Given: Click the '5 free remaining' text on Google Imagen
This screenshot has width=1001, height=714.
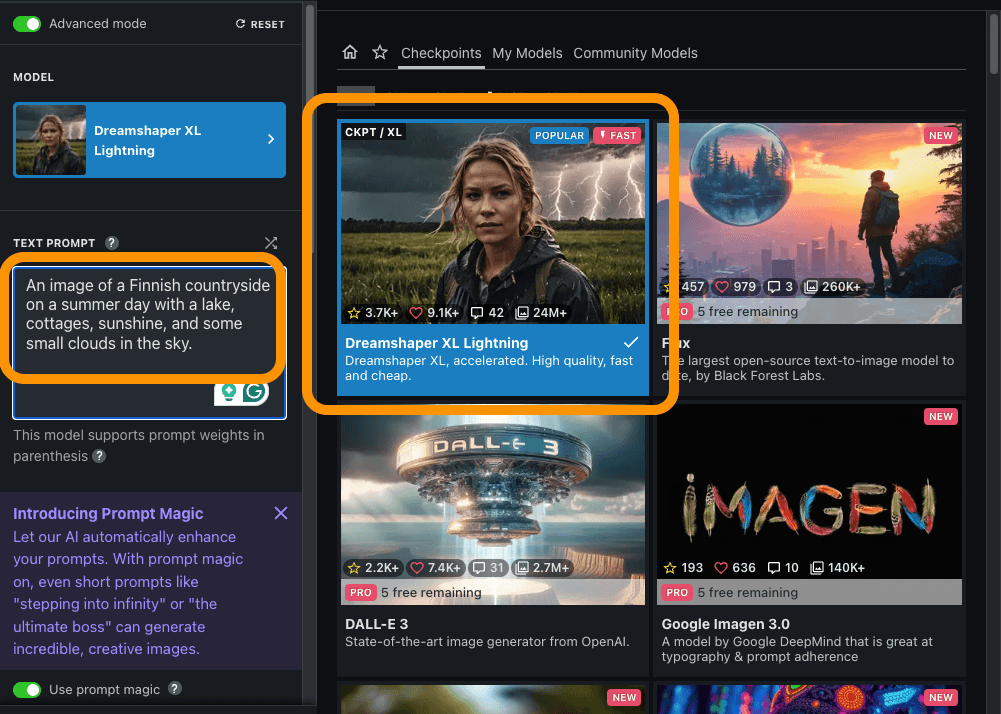Looking at the screenshot, I should click(x=748, y=593).
